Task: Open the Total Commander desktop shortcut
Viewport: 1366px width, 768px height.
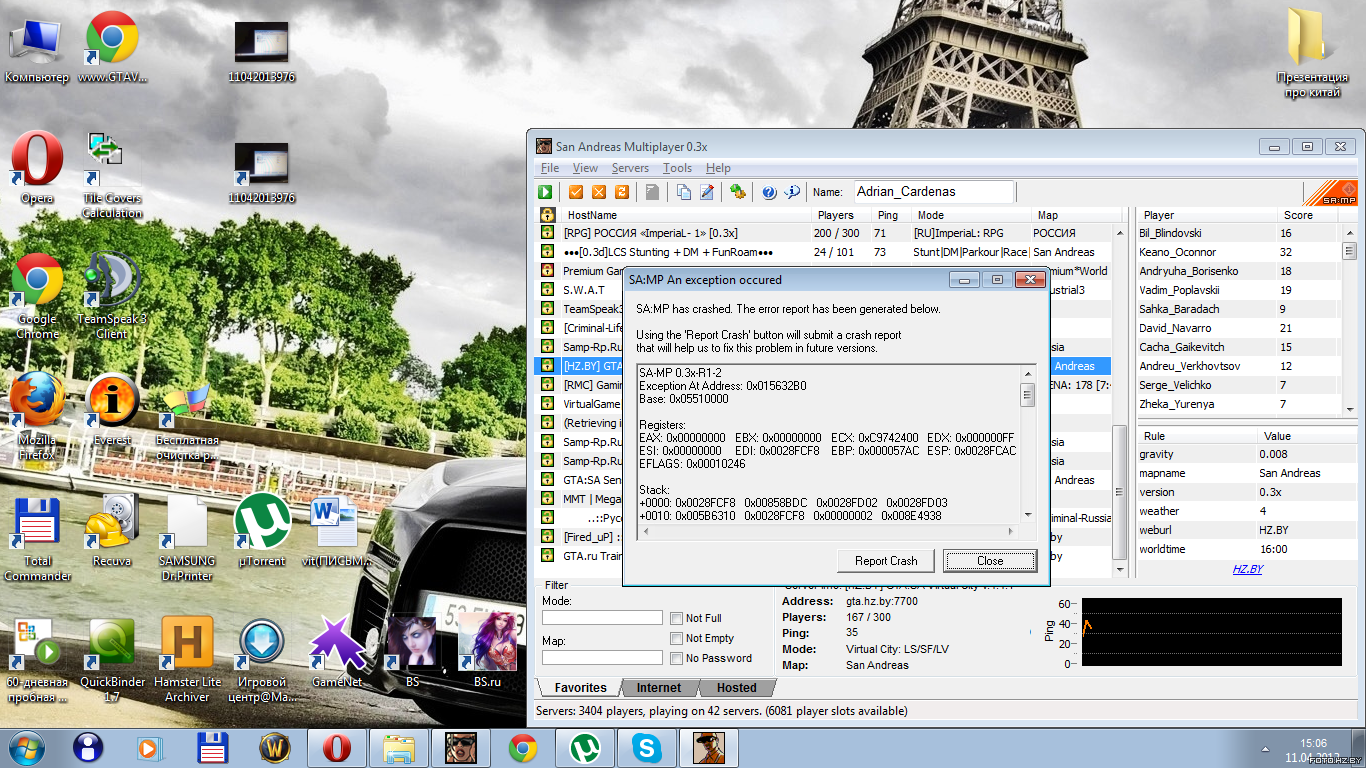Action: tap(37, 540)
